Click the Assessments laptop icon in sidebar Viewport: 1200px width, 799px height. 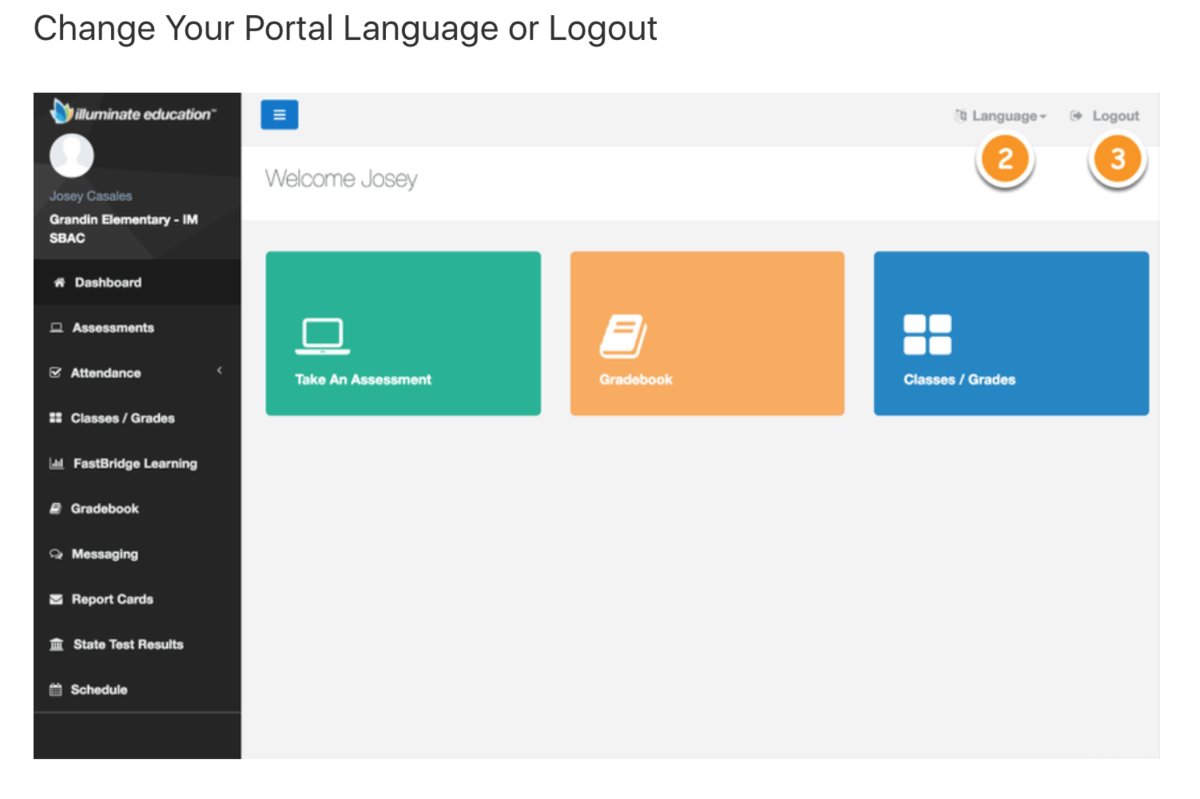[x=56, y=327]
